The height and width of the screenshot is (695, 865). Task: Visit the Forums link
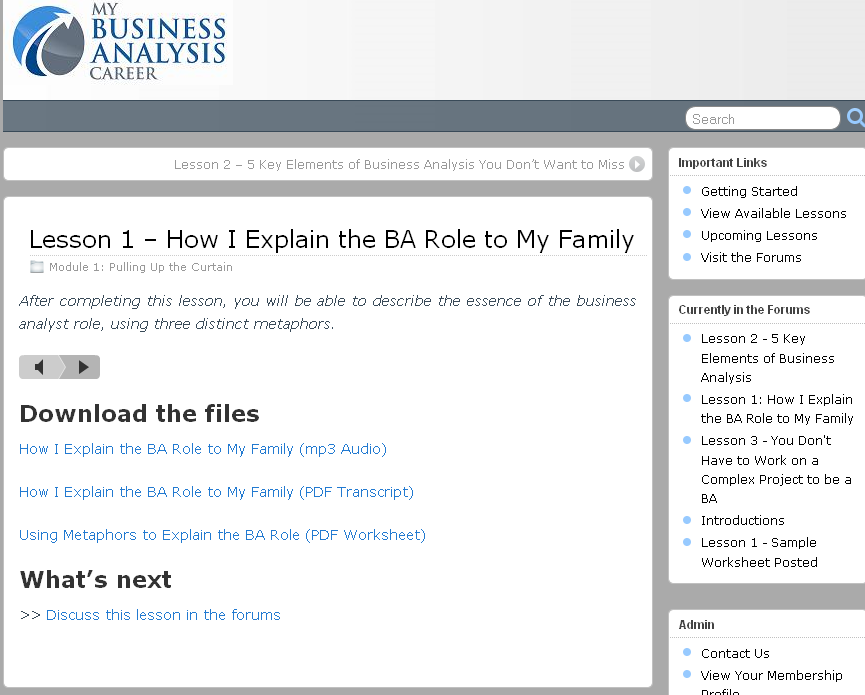(751, 257)
